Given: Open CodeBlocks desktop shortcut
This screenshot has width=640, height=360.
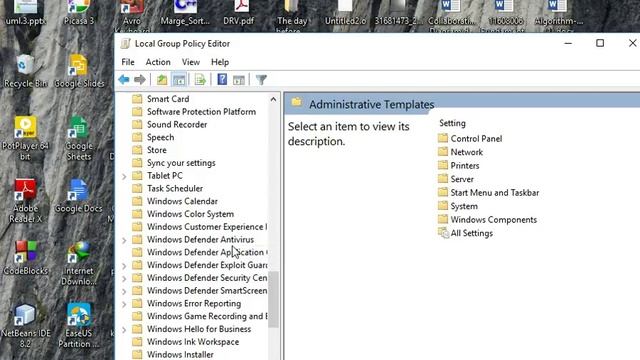Looking at the screenshot, I should (25, 258).
